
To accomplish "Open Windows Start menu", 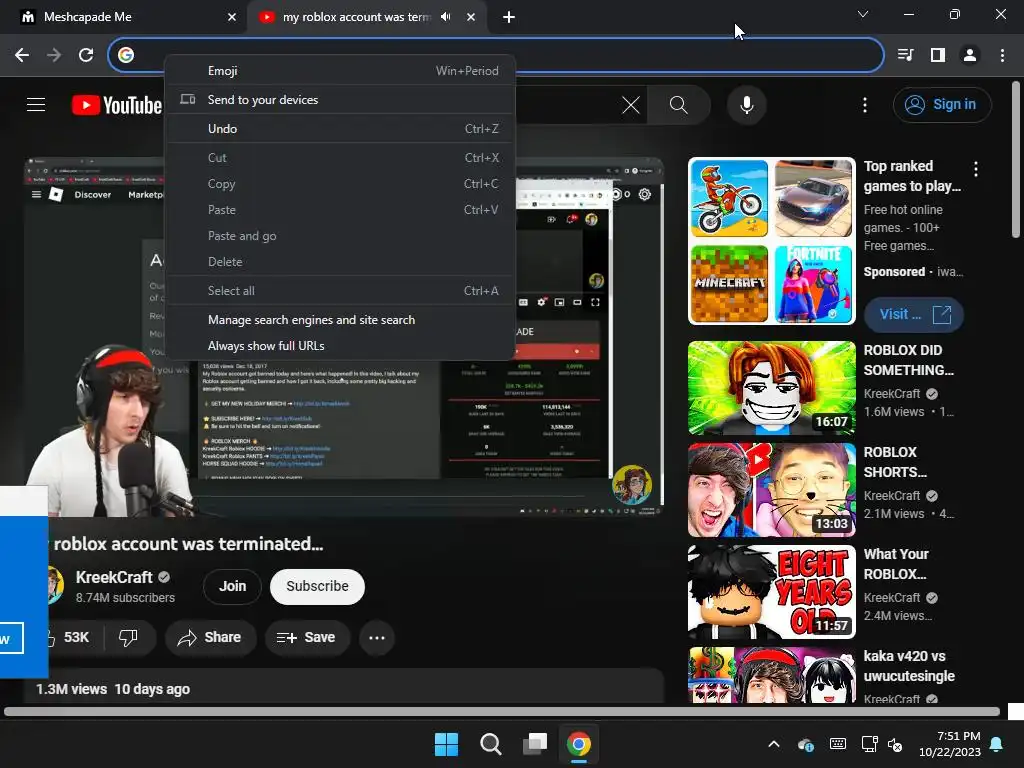I will 447,744.
